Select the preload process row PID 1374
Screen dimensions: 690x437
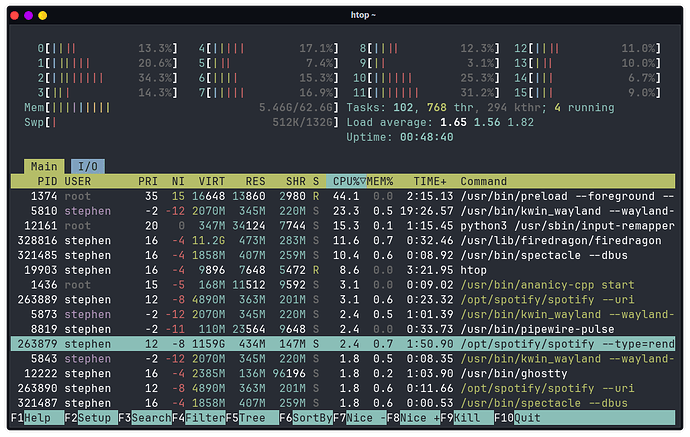coord(343,196)
